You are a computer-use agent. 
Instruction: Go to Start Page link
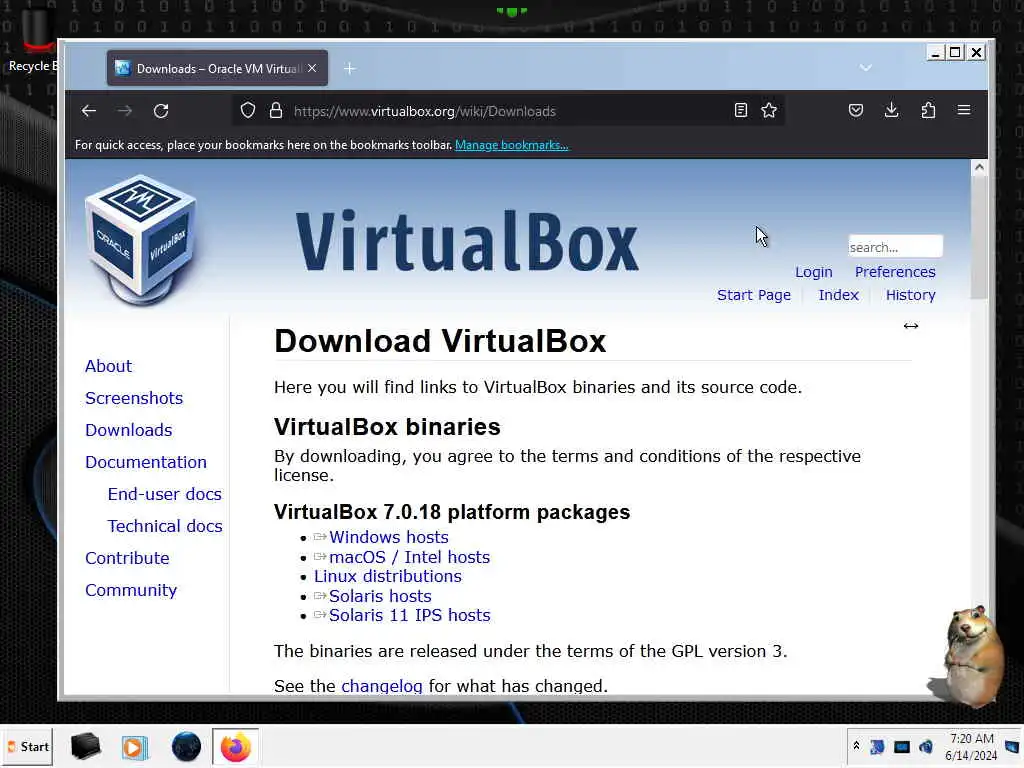click(754, 295)
